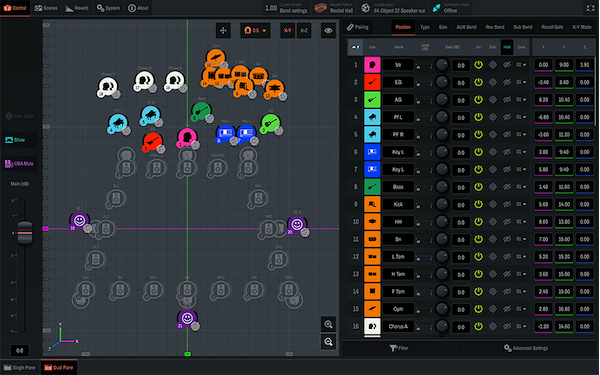The width and height of the screenshot is (600, 375).
Task: Toggle the eye visibility button above map
Action: 328,31
